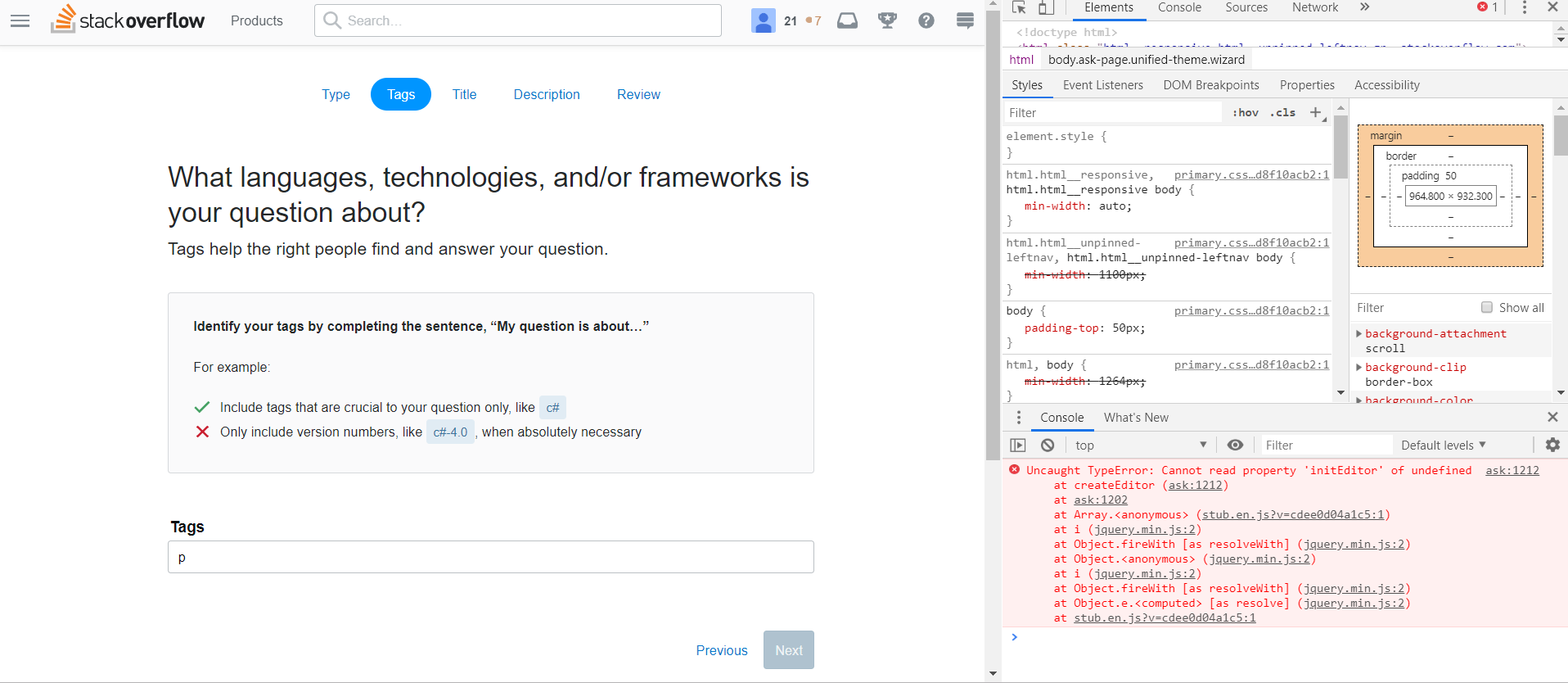Go to Stack Overflow home via the logo
The width and height of the screenshot is (1568, 683).
(128, 20)
